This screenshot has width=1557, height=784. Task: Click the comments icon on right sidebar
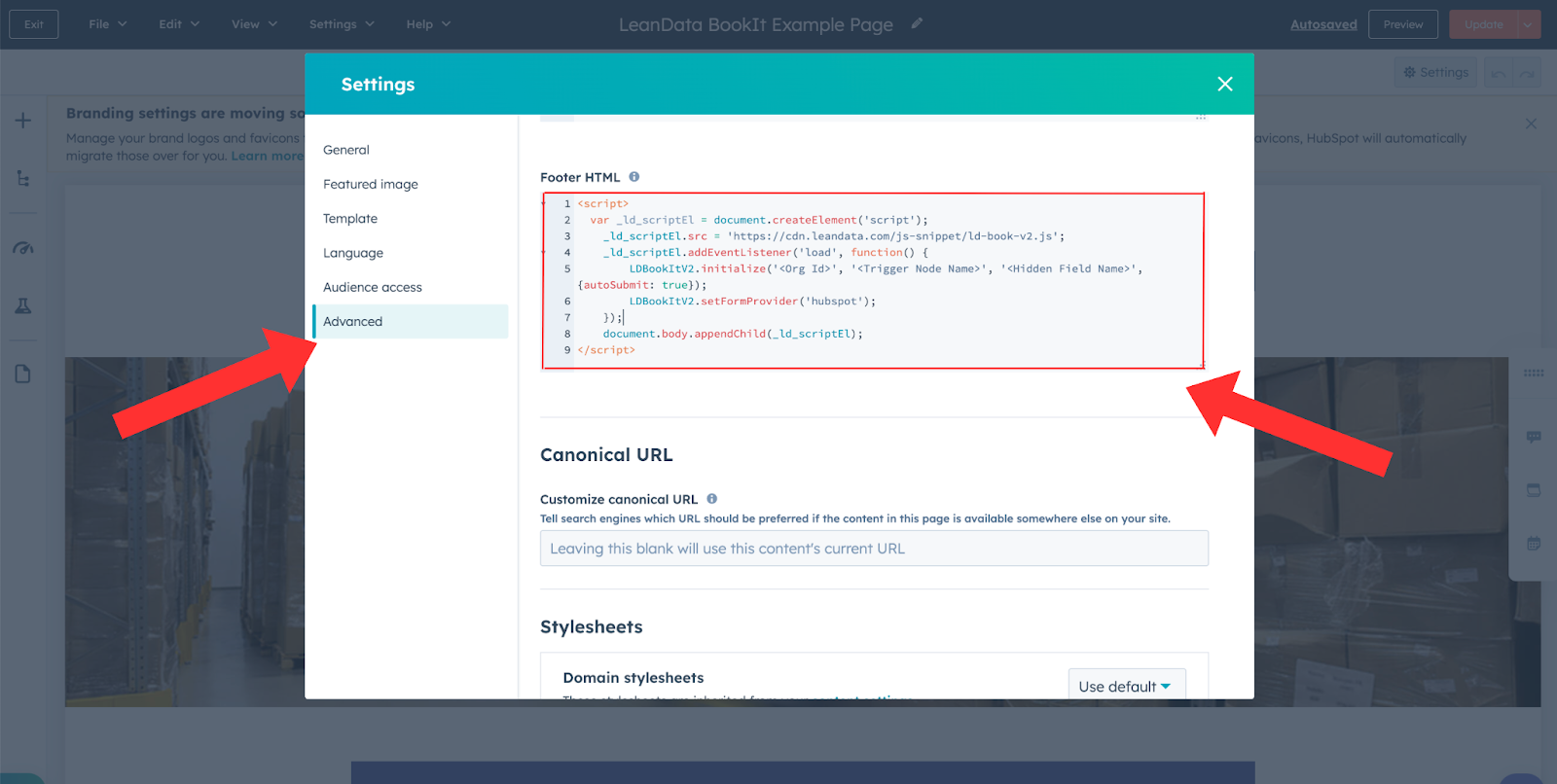(x=1534, y=437)
